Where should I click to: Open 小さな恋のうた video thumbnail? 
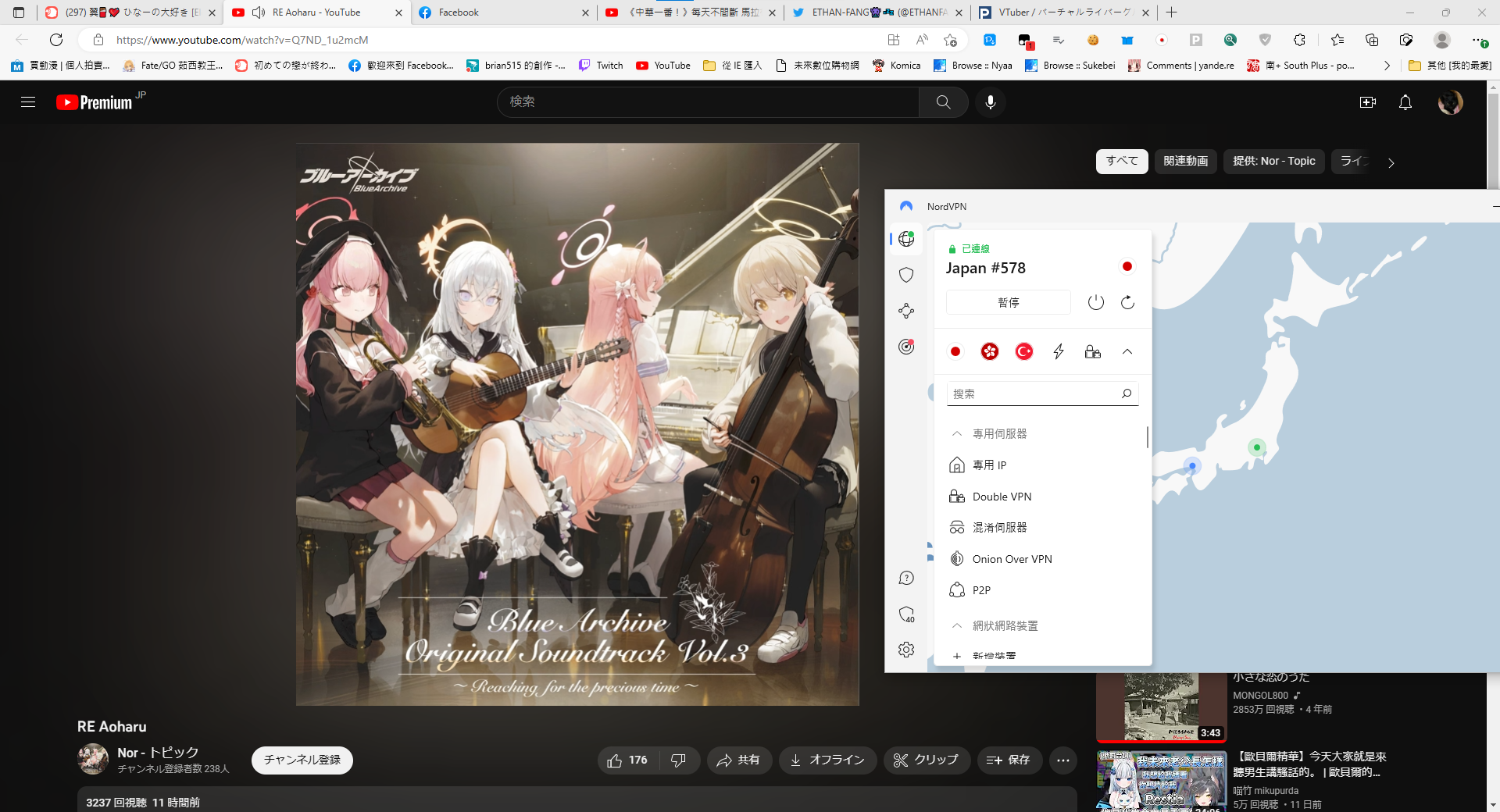point(1161,707)
